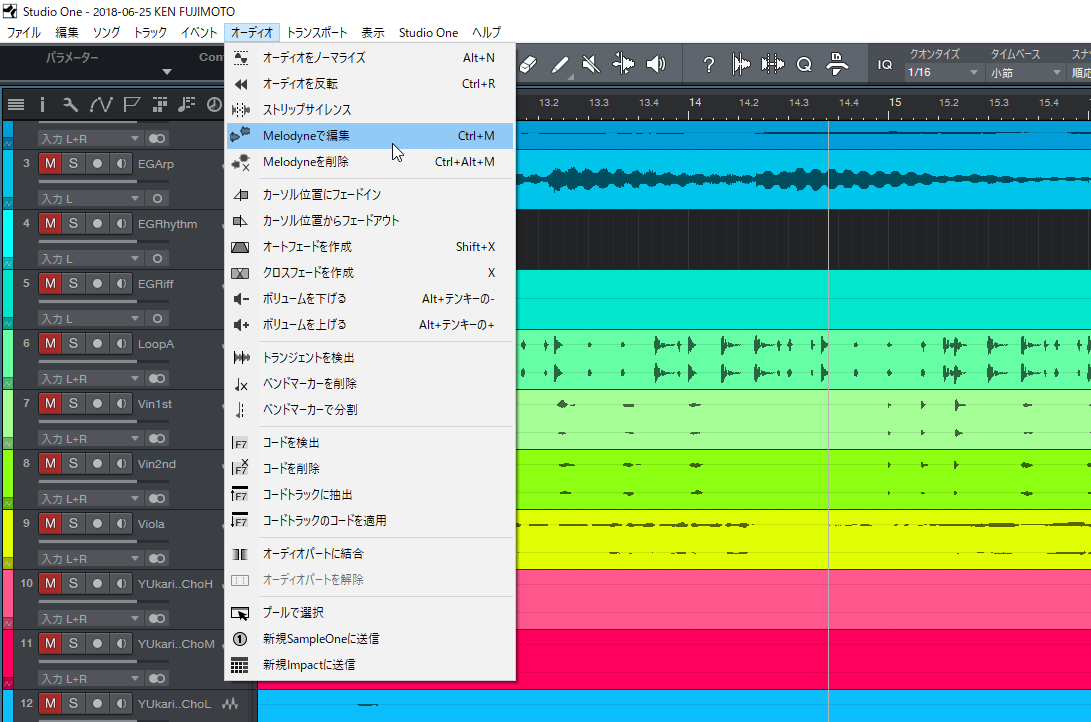The height and width of the screenshot is (722, 1091).
Task: Select ストリップサイレンス menu entry
Action: click(369, 110)
